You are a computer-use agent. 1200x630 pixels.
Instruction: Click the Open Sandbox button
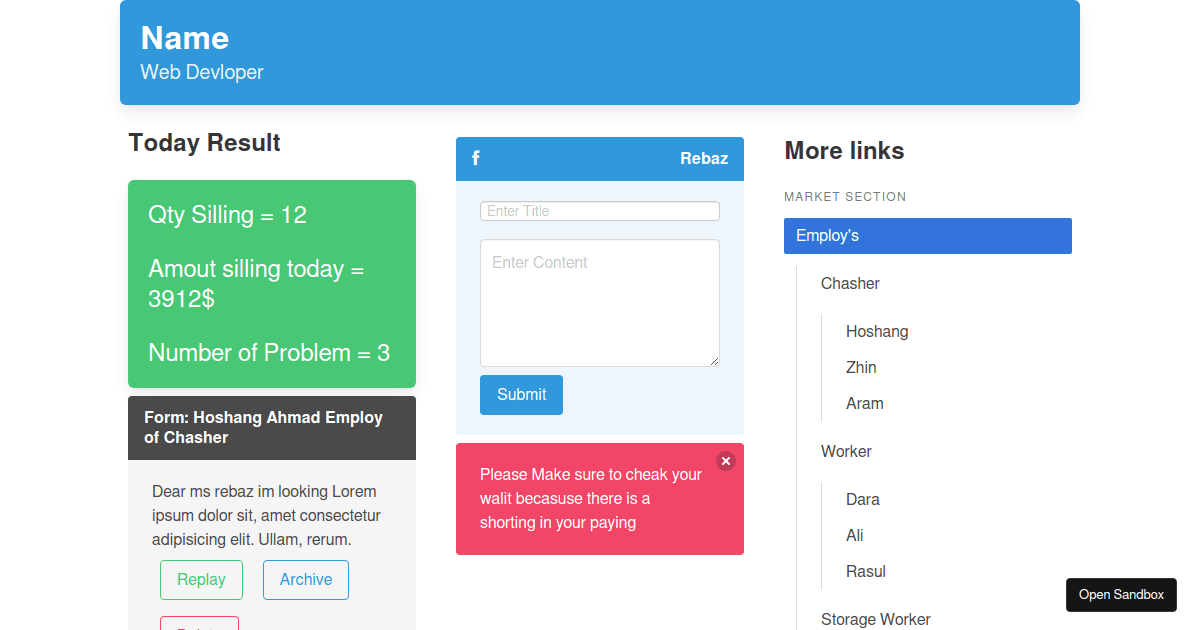click(1121, 594)
